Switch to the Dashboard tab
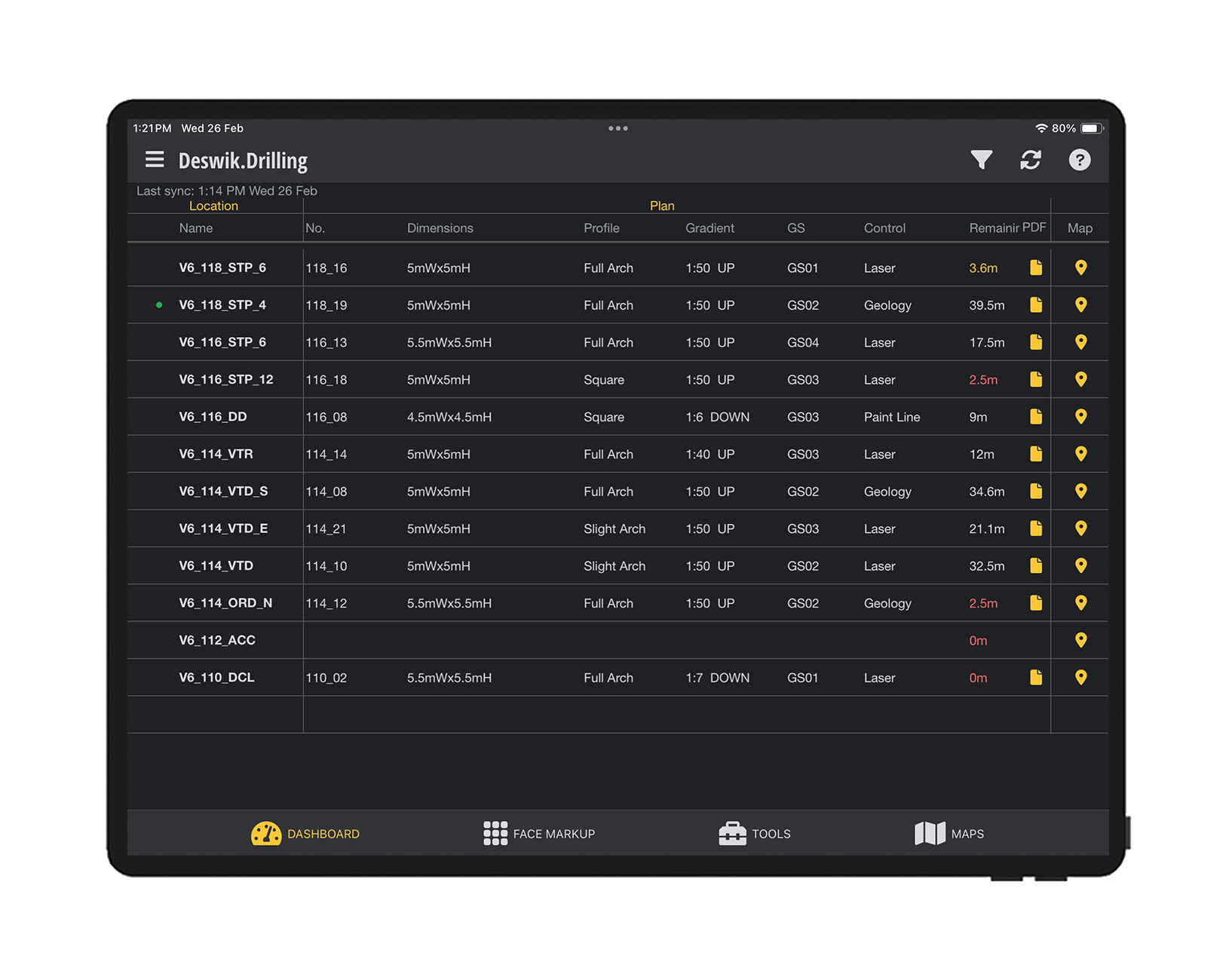This screenshot has width=1232, height=980. 305,834
